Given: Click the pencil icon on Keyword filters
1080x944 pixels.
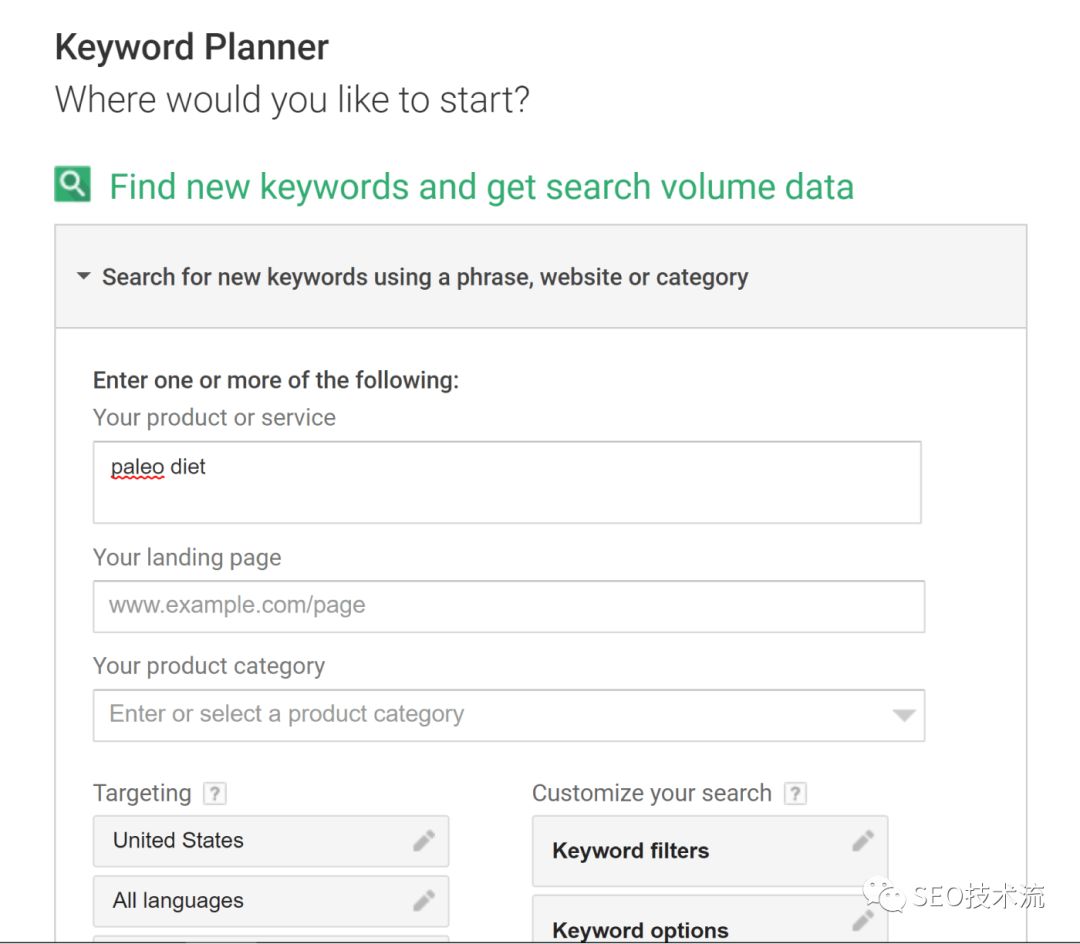Looking at the screenshot, I should point(863,841).
